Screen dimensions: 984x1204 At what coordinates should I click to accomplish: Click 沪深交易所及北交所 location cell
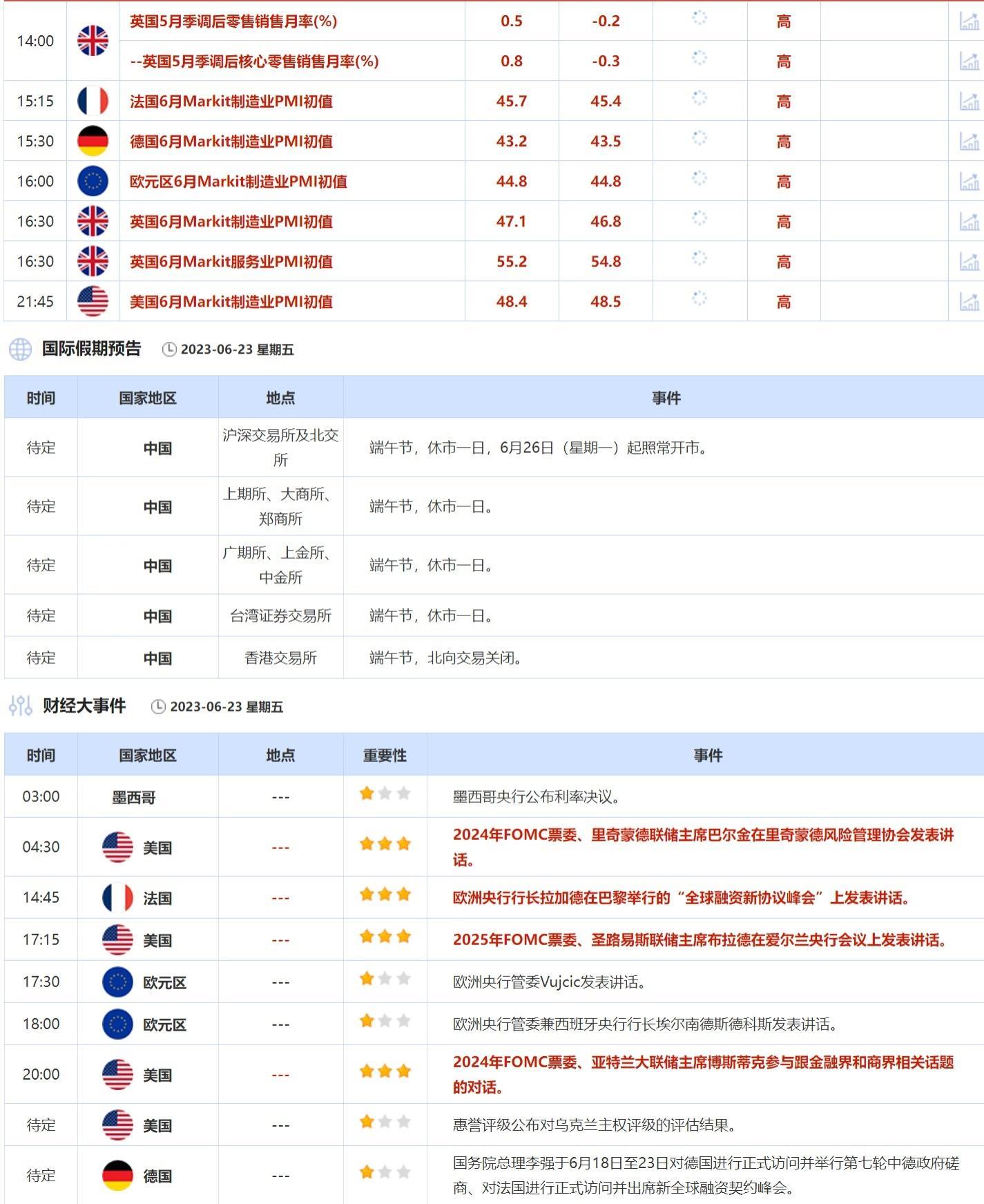(280, 448)
